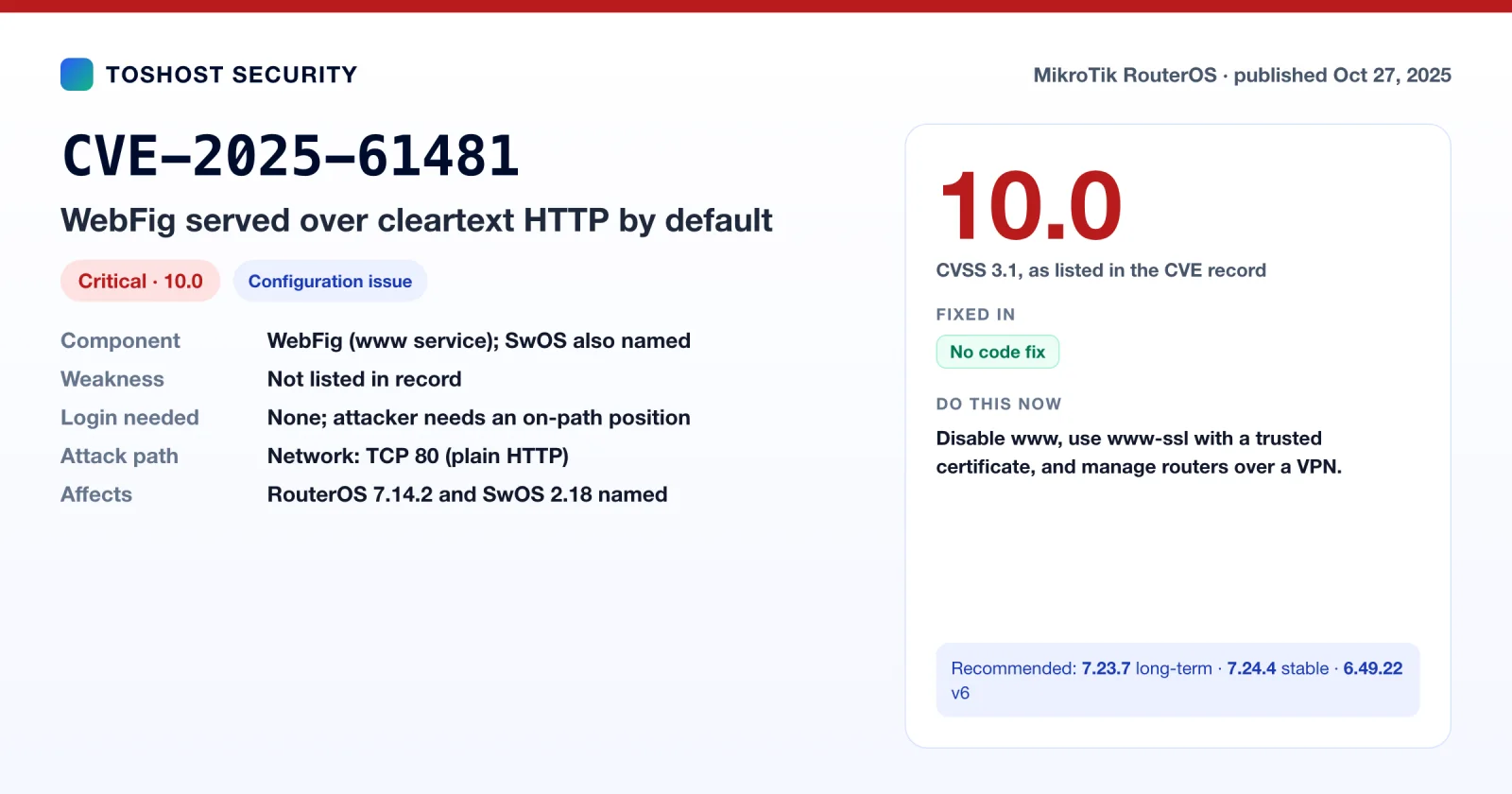Click recommended version 7.24.4 stable
This screenshot has width=1512, height=794.
click(x=1278, y=668)
